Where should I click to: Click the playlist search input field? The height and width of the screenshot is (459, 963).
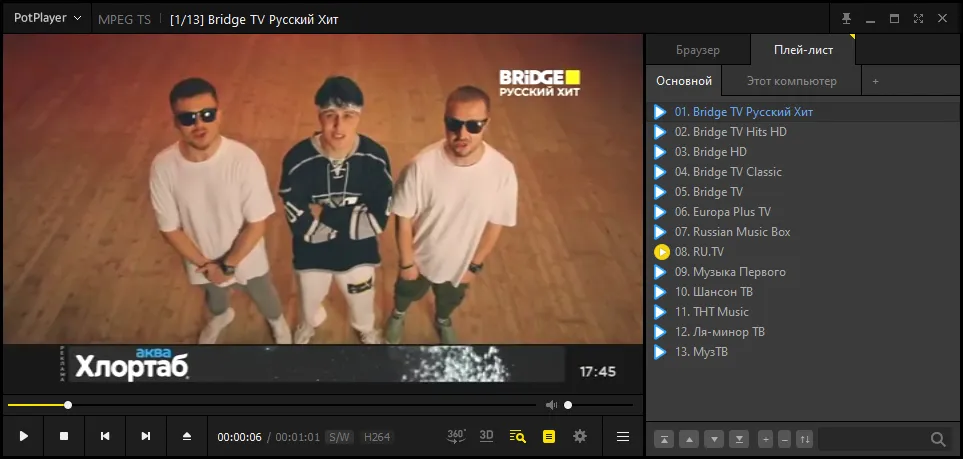coord(872,439)
